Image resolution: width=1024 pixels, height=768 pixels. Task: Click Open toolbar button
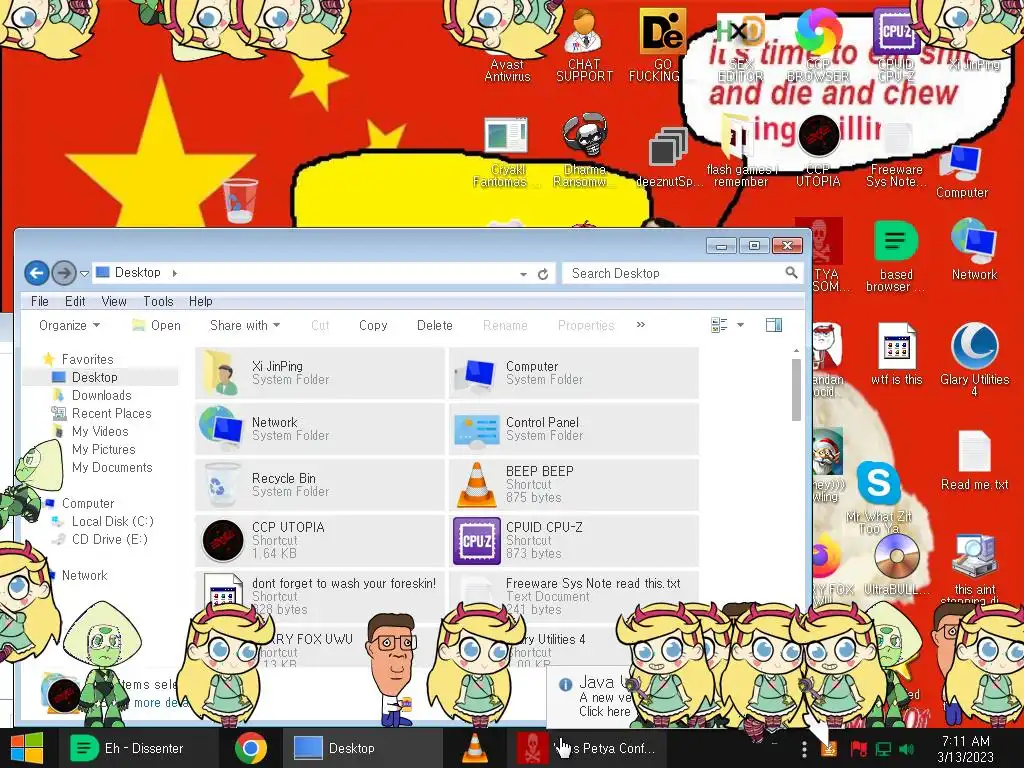coord(157,325)
